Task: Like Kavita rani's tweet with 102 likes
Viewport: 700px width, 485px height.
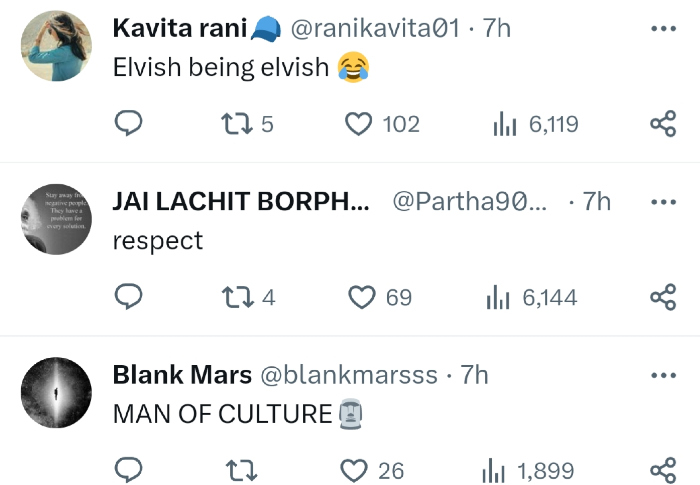Action: tap(358, 124)
